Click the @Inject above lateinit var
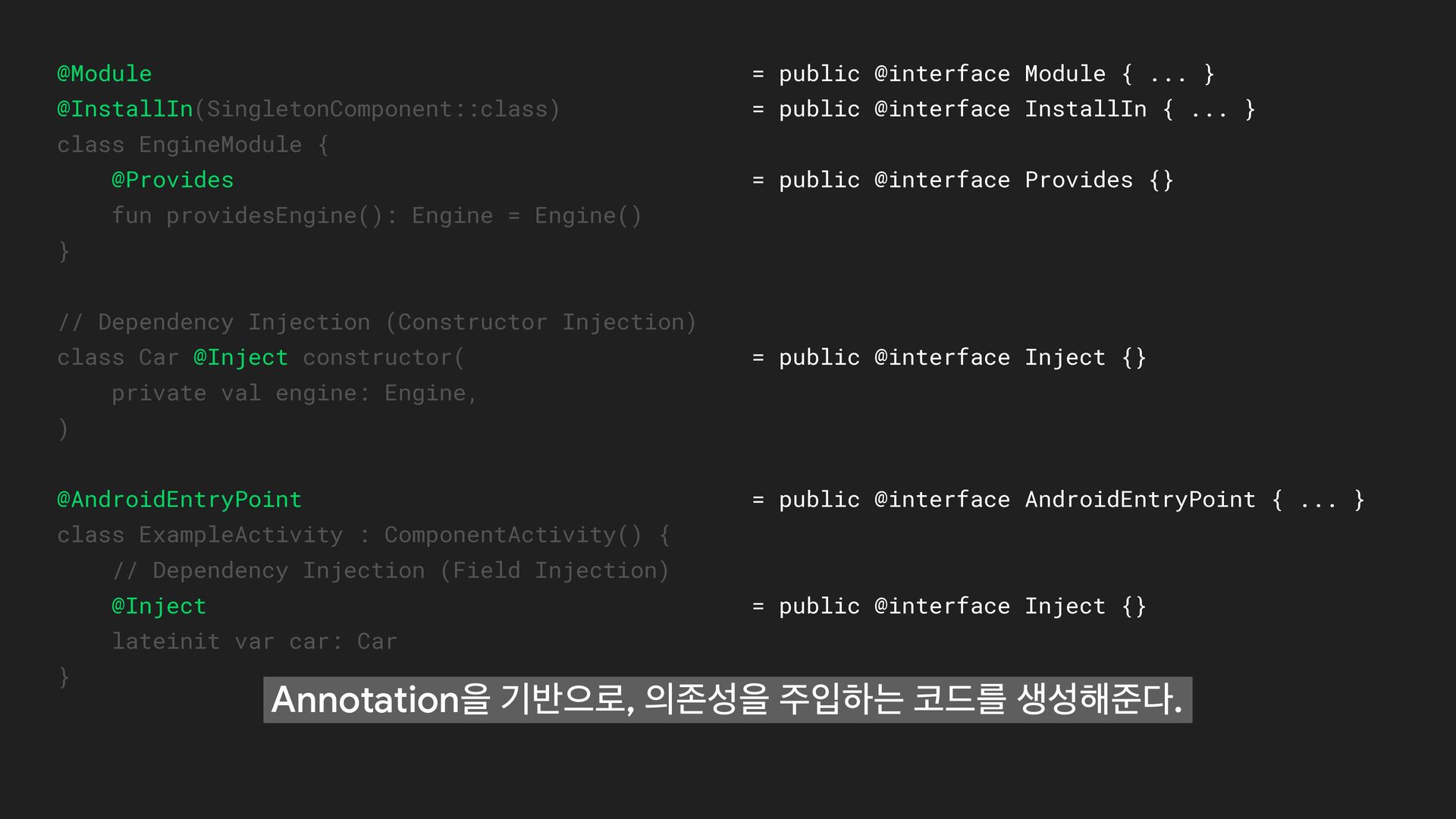This screenshot has width=1456, height=819. (158, 606)
